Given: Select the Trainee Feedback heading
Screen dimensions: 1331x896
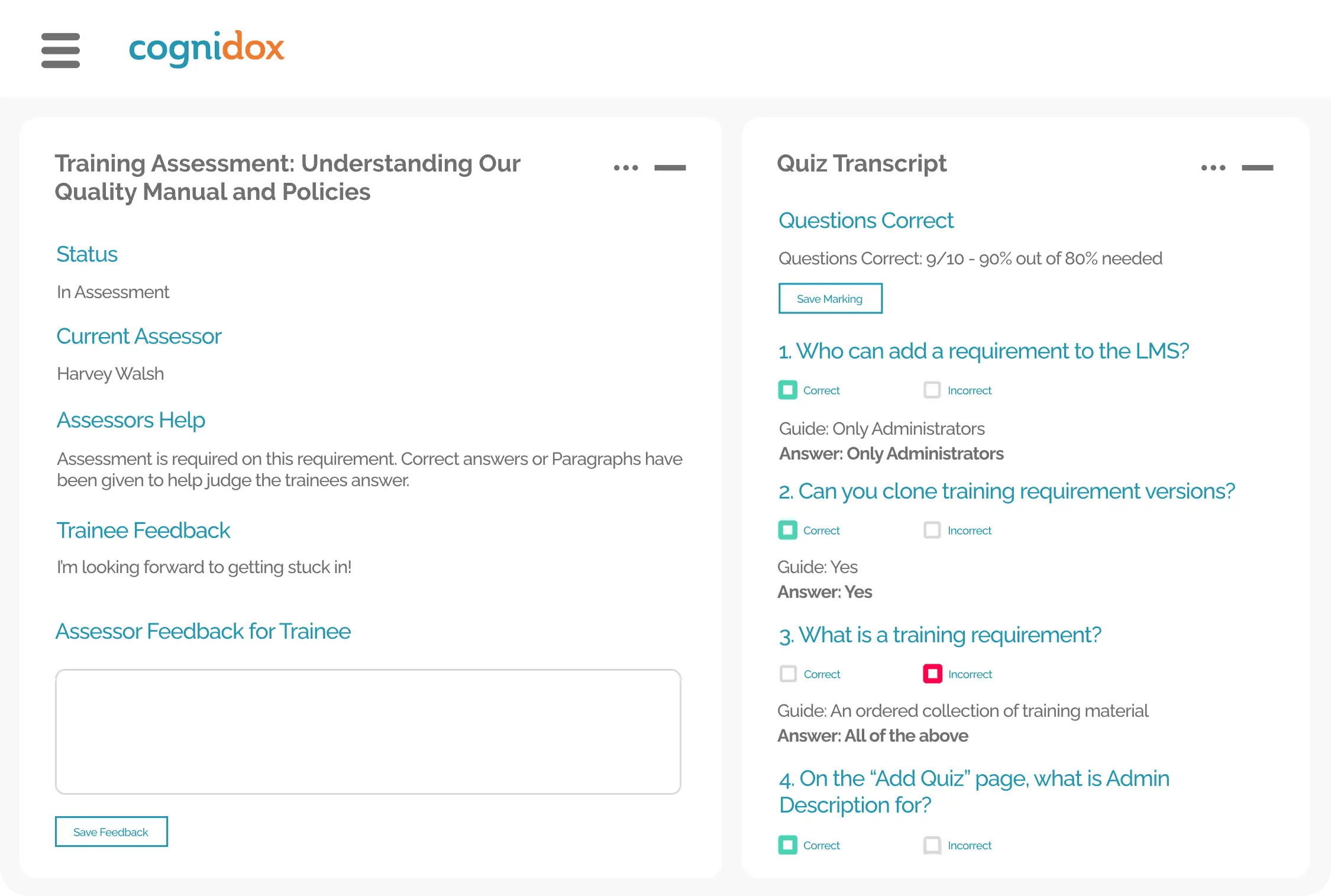Looking at the screenshot, I should pos(143,530).
